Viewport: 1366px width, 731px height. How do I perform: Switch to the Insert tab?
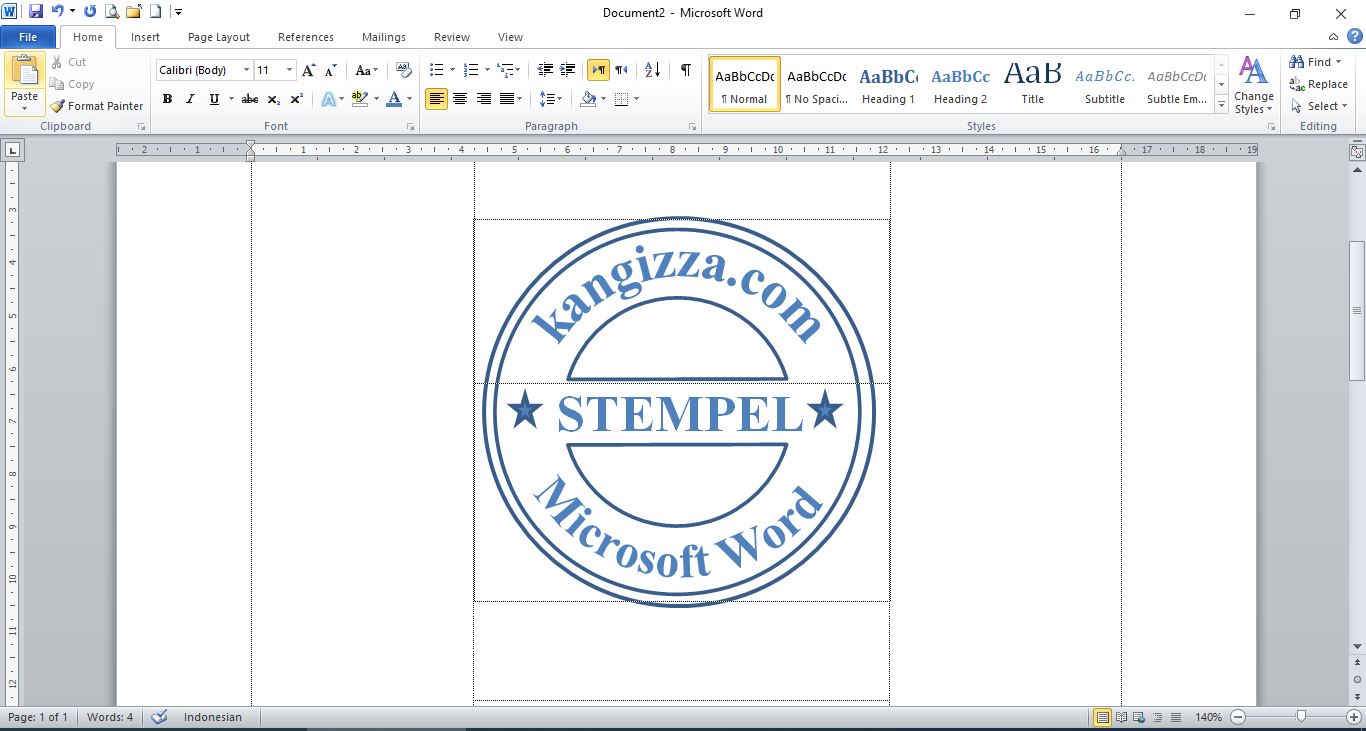click(x=145, y=37)
